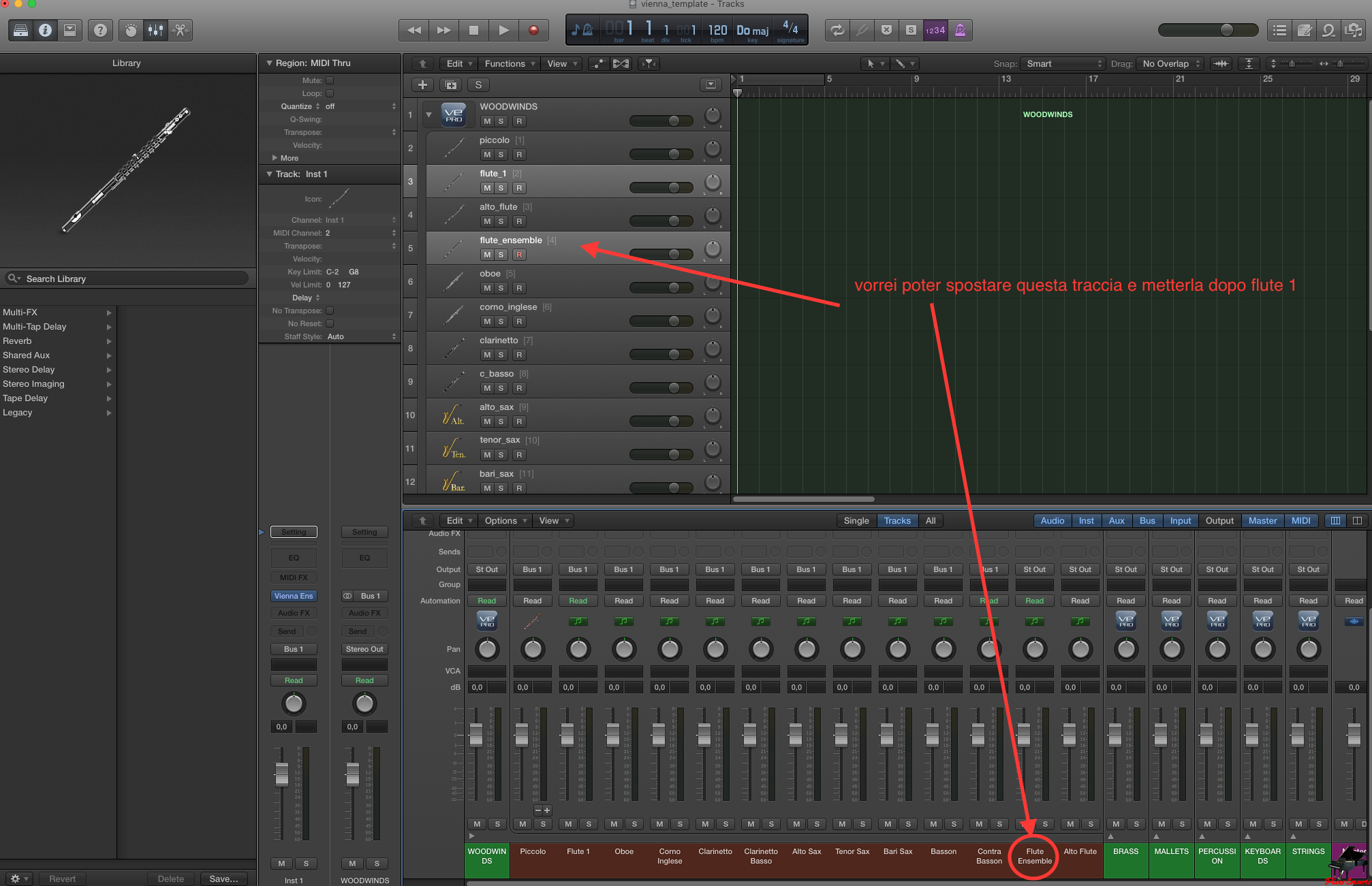Solo the oboe track

[501, 288]
